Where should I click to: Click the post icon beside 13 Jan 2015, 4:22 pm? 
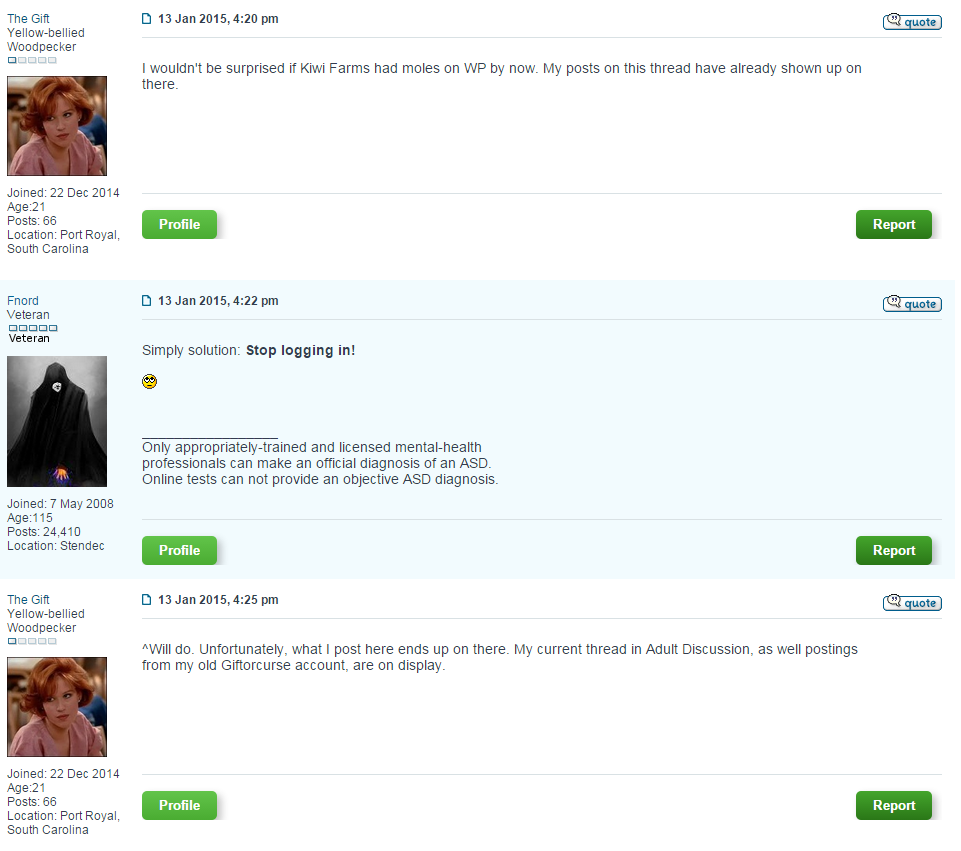coord(146,301)
